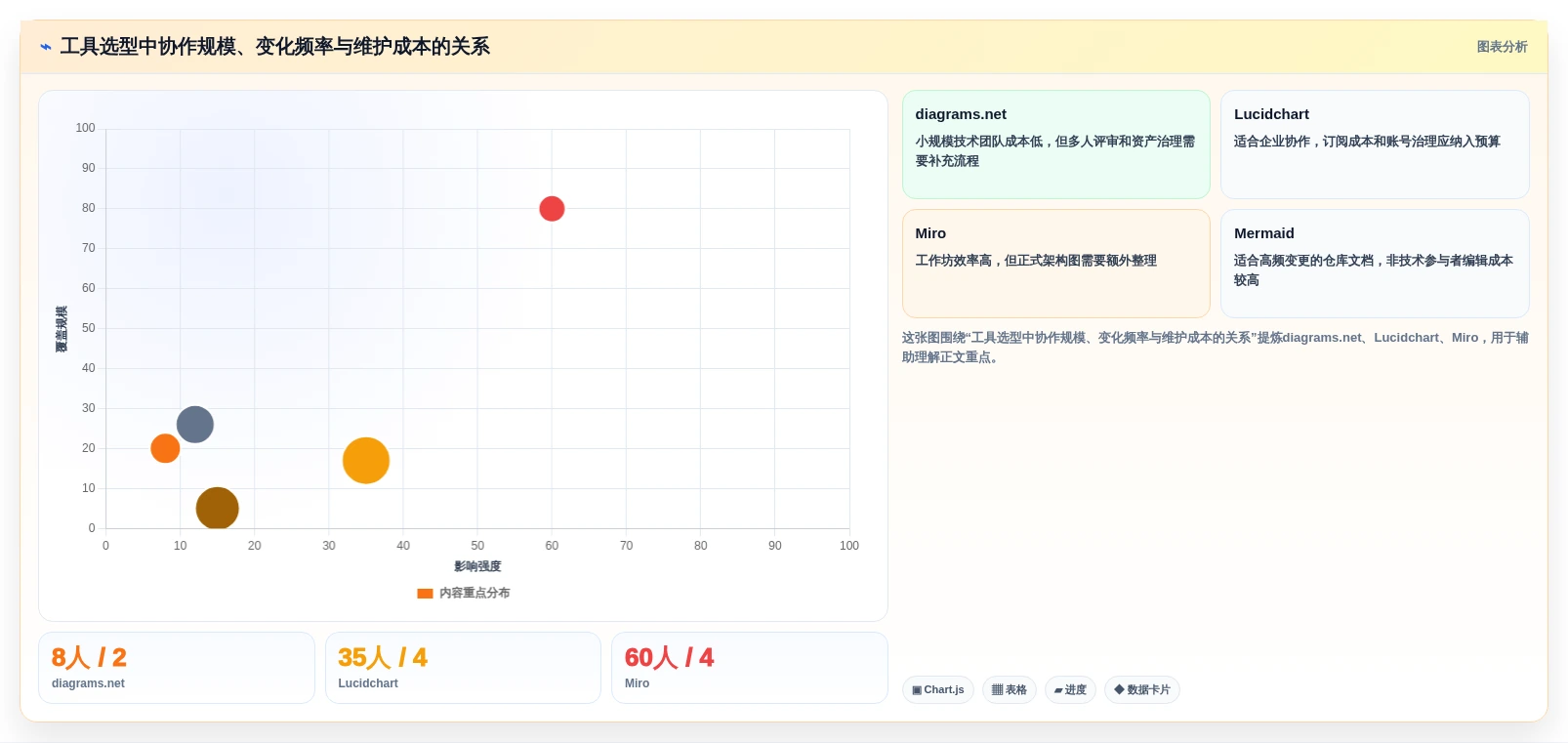Select the slate gray bubble on the chart
This screenshot has width=1568, height=743.
tap(195, 425)
